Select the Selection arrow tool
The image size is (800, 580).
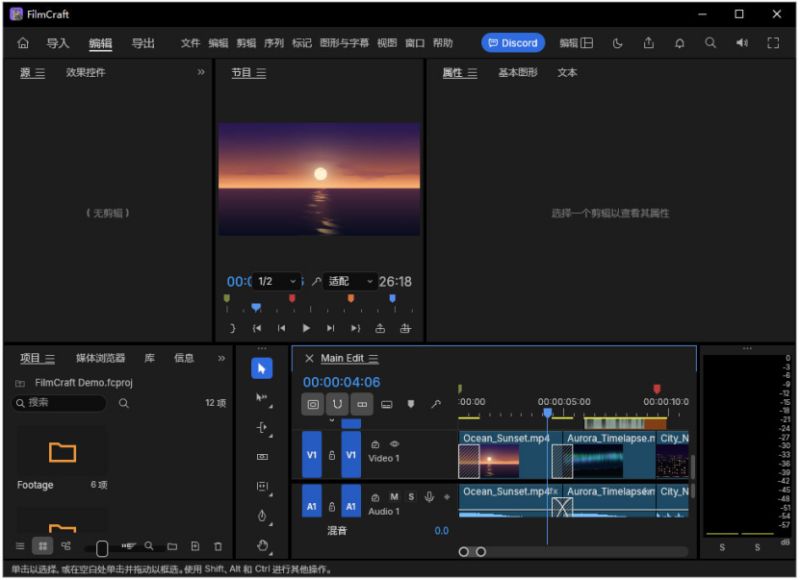pos(262,368)
